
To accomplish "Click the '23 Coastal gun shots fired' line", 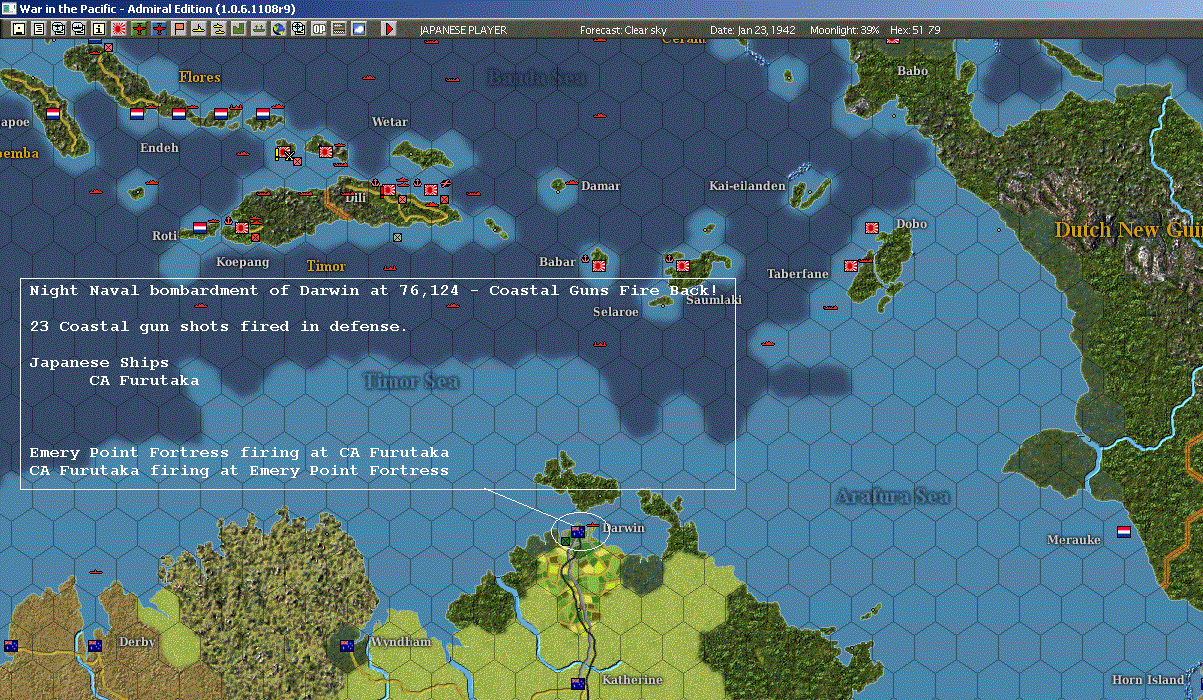I will click(x=218, y=327).
